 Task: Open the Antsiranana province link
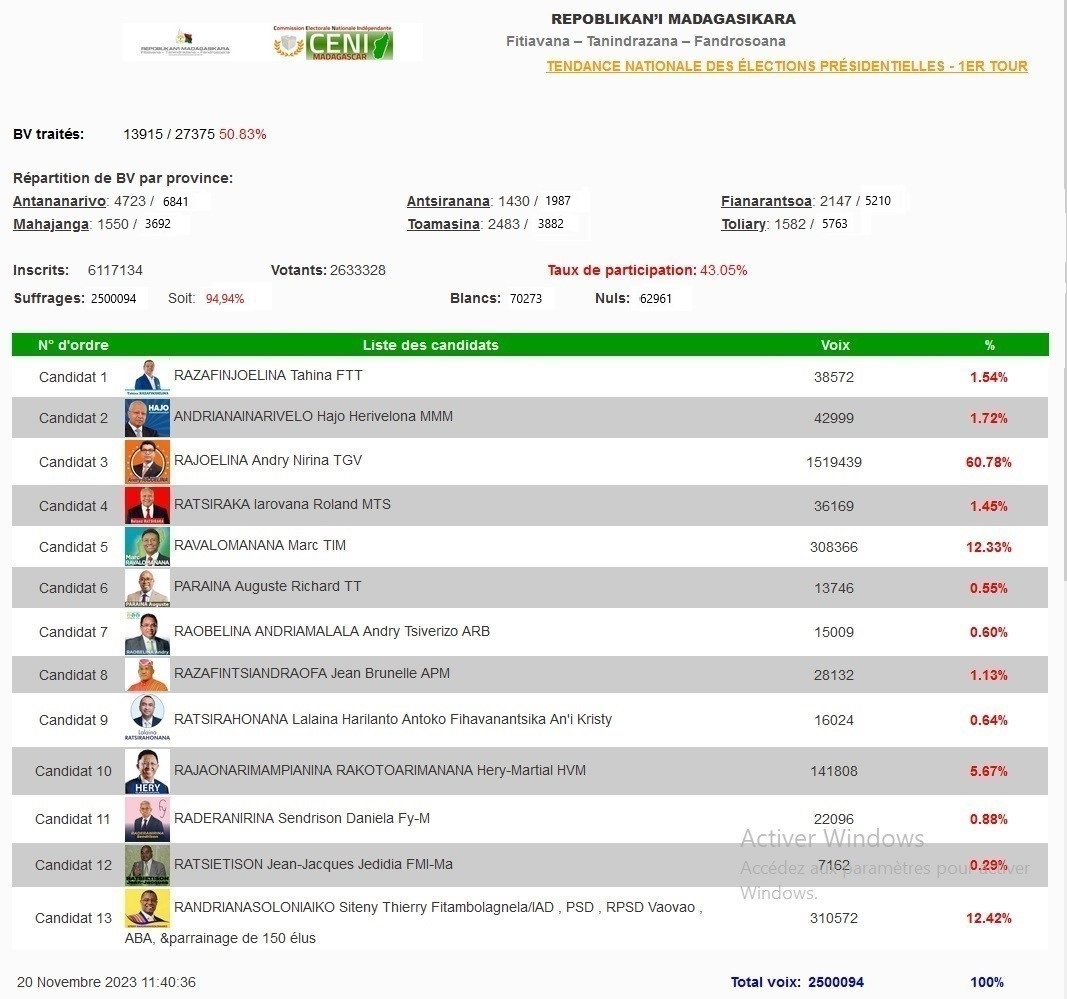pyautogui.click(x=448, y=201)
